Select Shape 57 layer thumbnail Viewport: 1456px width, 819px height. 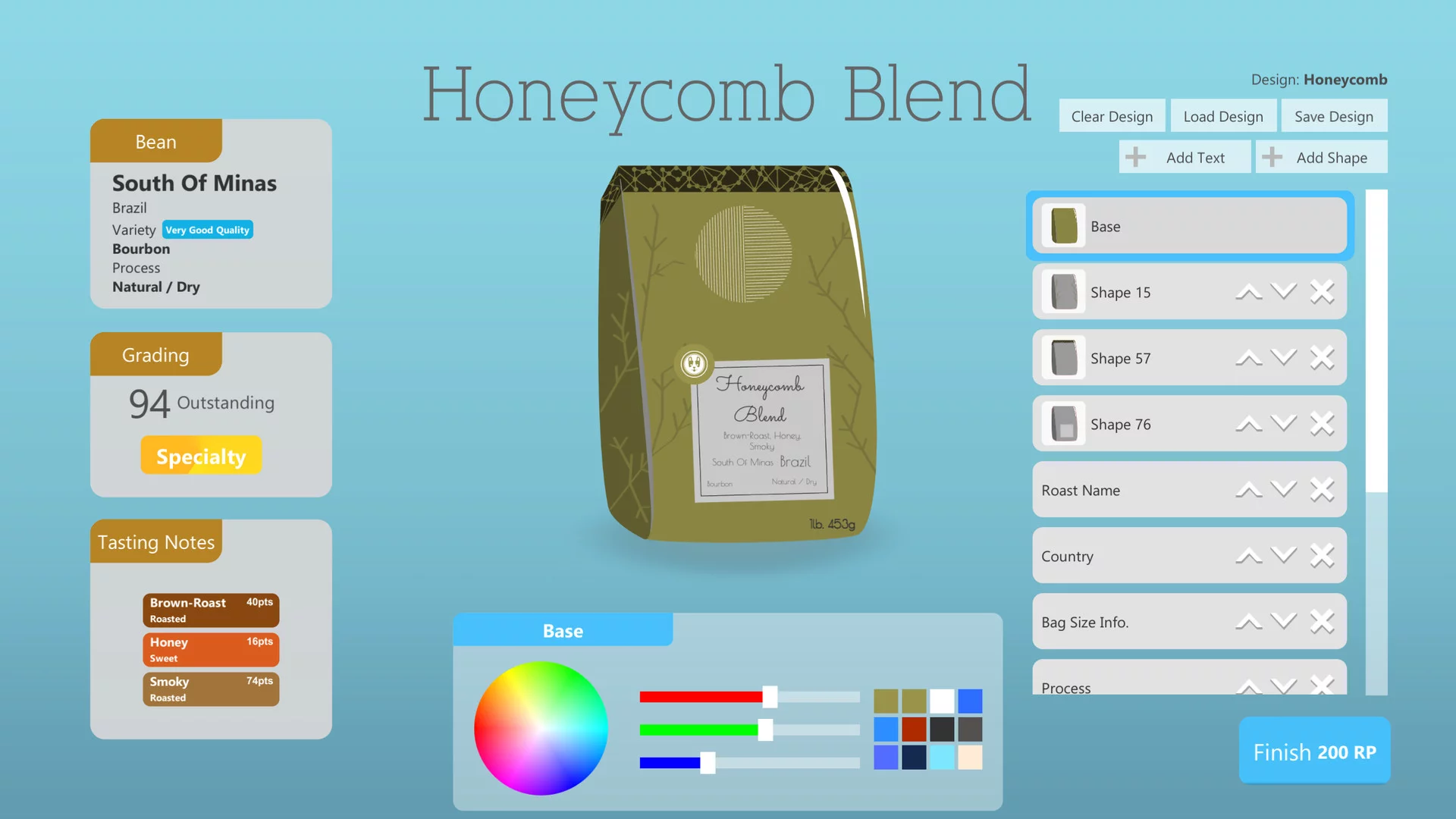1064,358
